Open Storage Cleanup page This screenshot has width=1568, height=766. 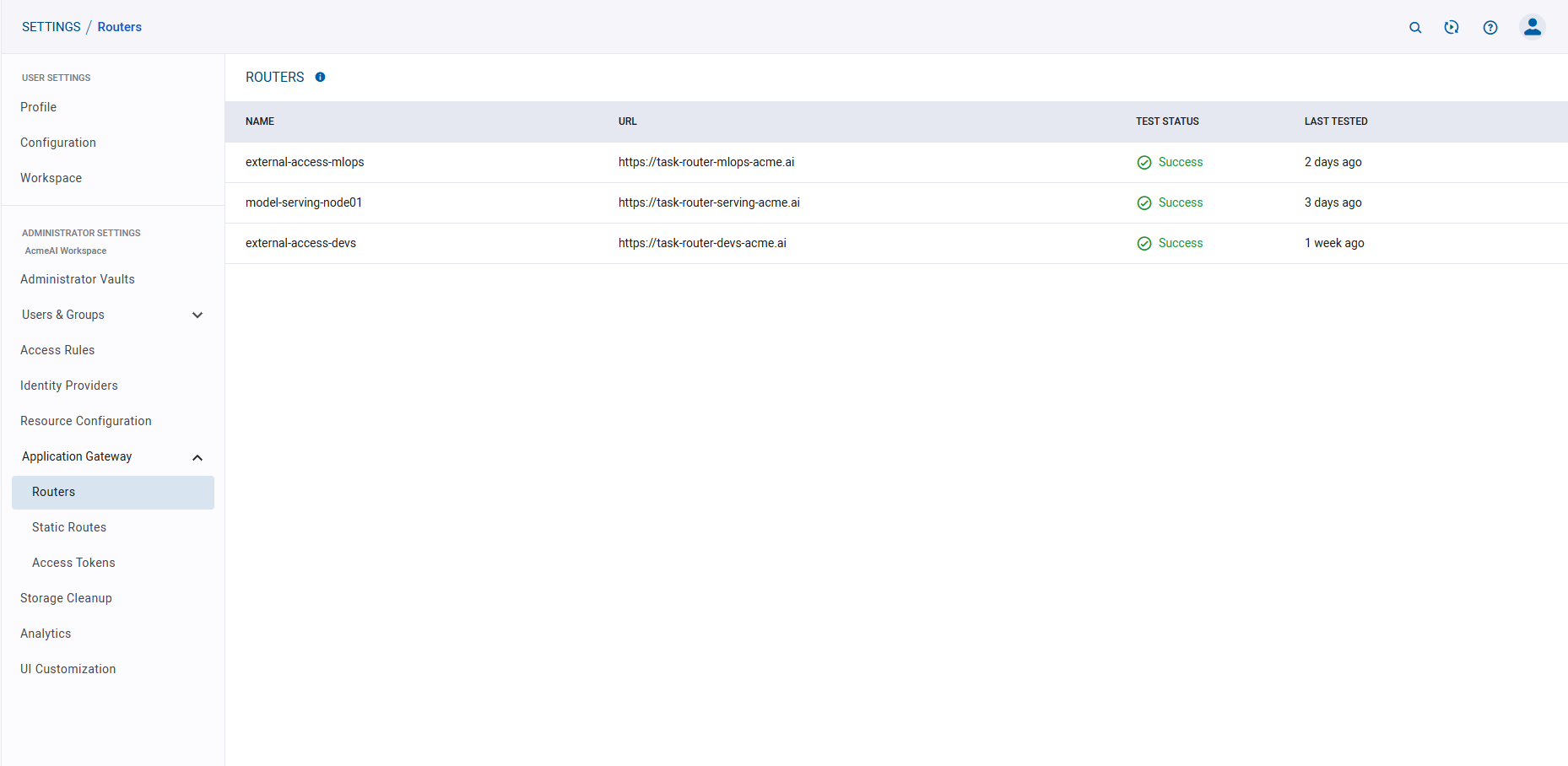point(66,598)
